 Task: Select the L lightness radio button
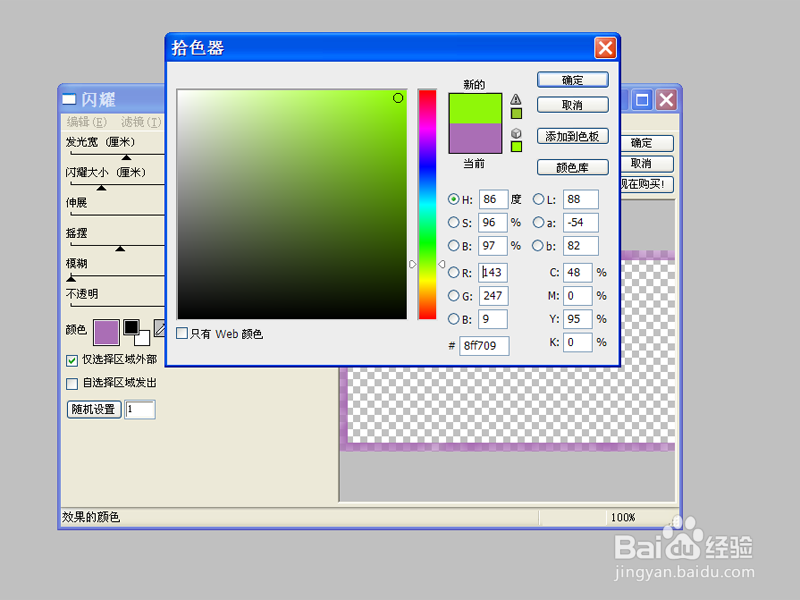coord(538,199)
